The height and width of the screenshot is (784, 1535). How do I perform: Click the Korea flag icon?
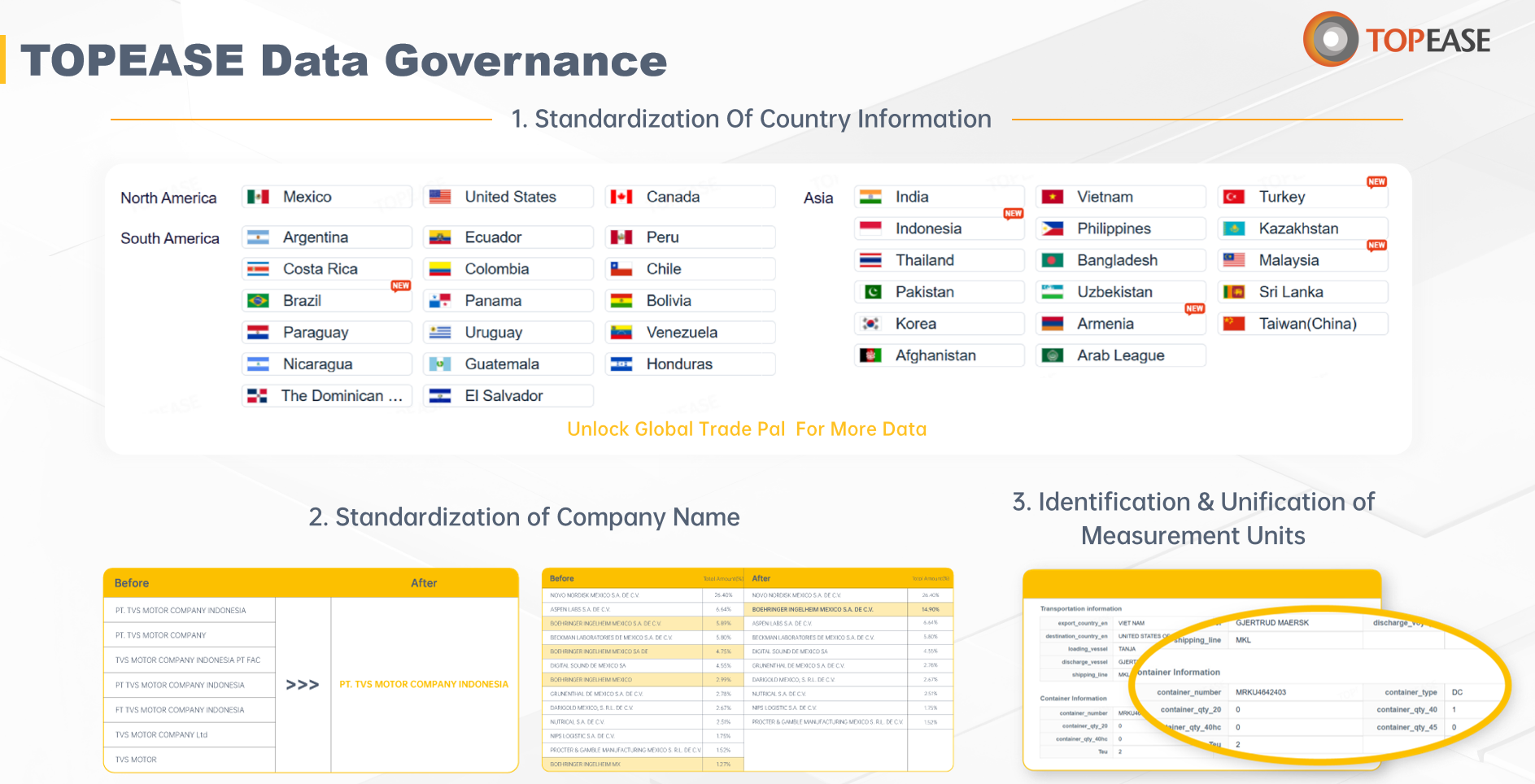point(870,324)
